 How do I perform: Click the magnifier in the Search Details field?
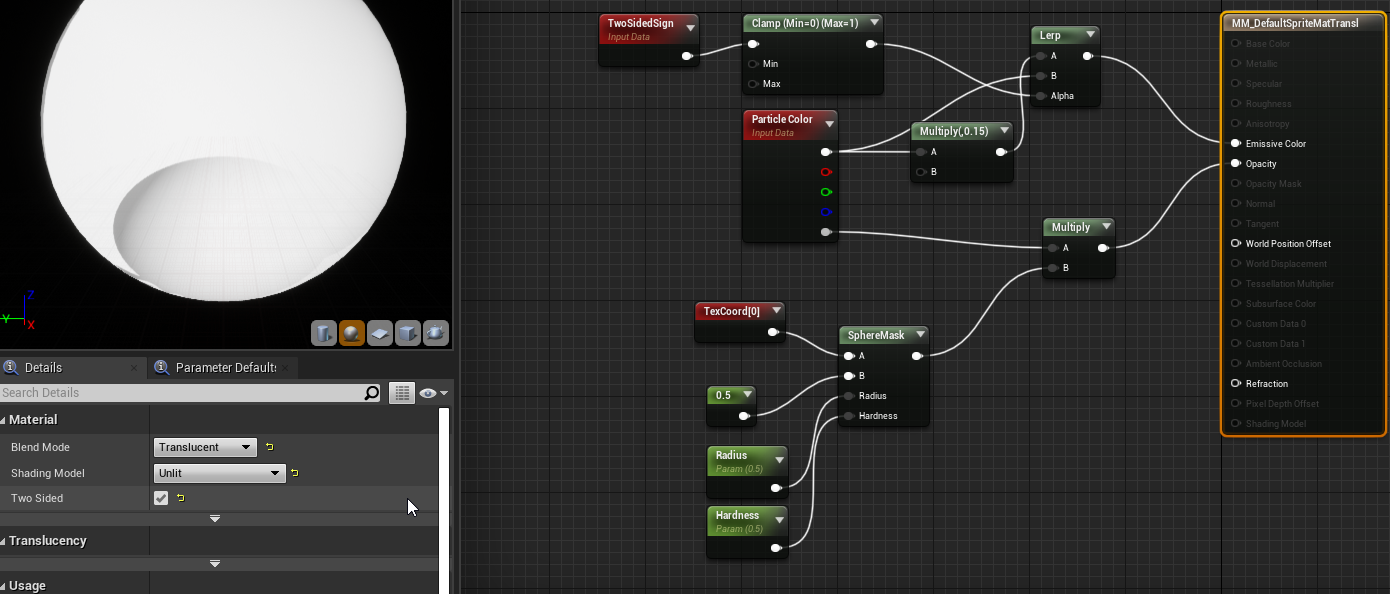371,392
